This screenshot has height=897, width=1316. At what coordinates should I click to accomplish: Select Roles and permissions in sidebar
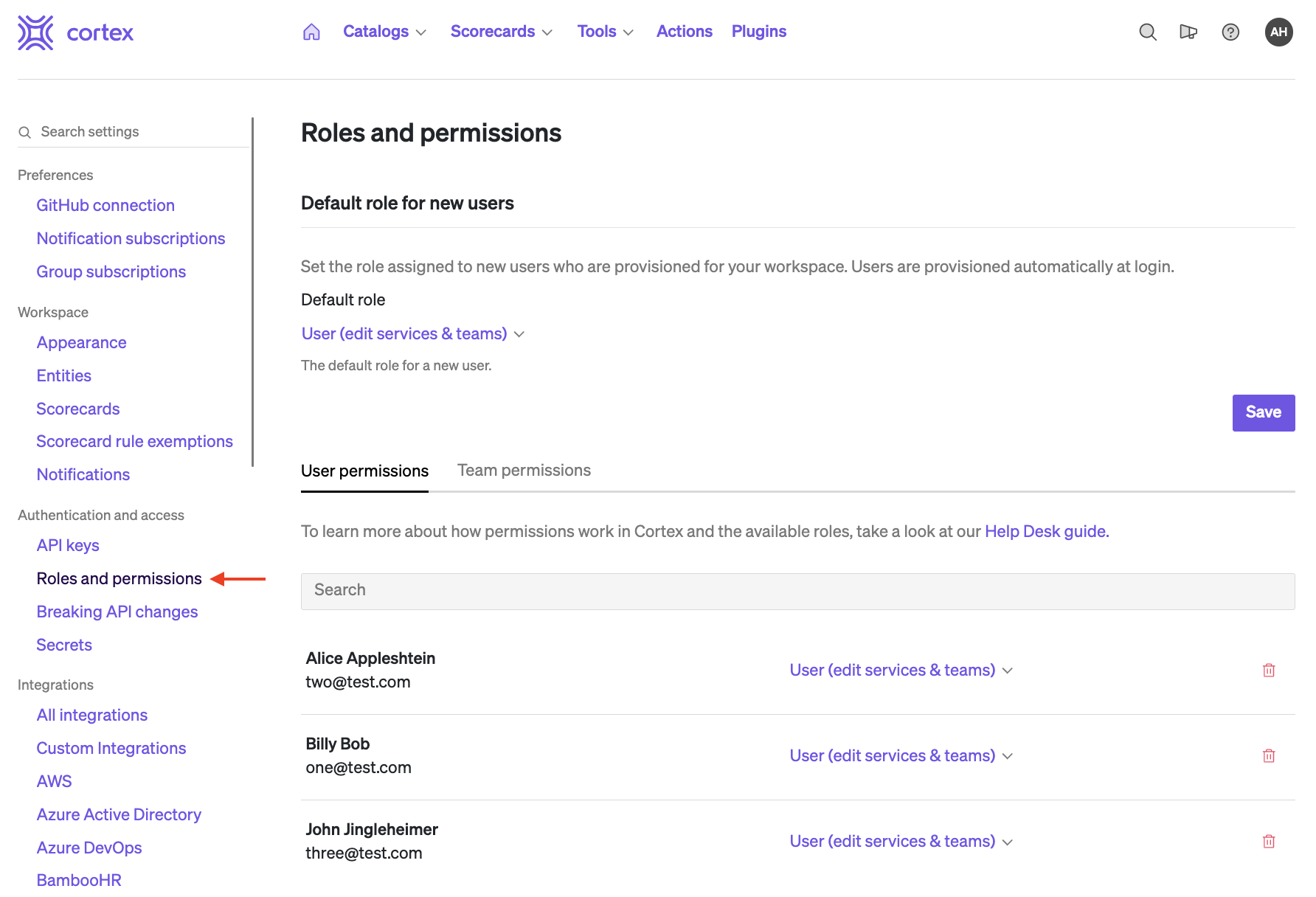pyautogui.click(x=119, y=578)
